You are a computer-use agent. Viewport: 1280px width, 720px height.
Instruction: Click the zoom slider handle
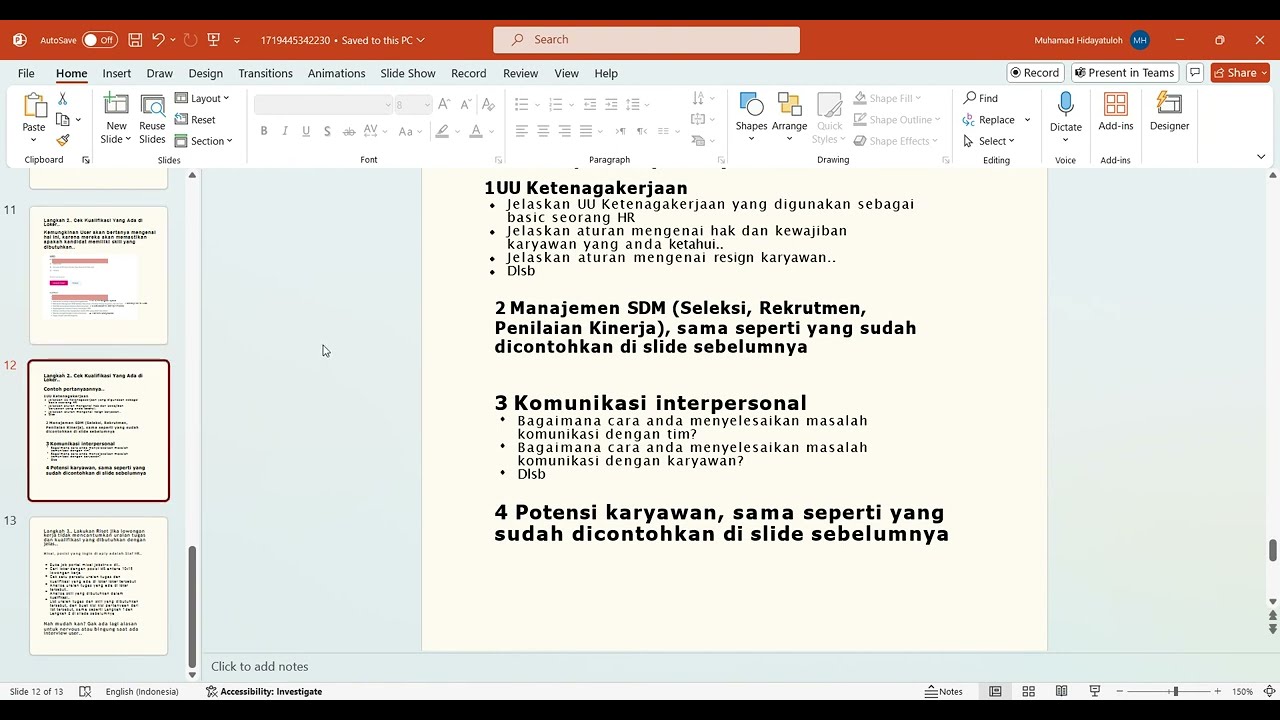(1175, 691)
